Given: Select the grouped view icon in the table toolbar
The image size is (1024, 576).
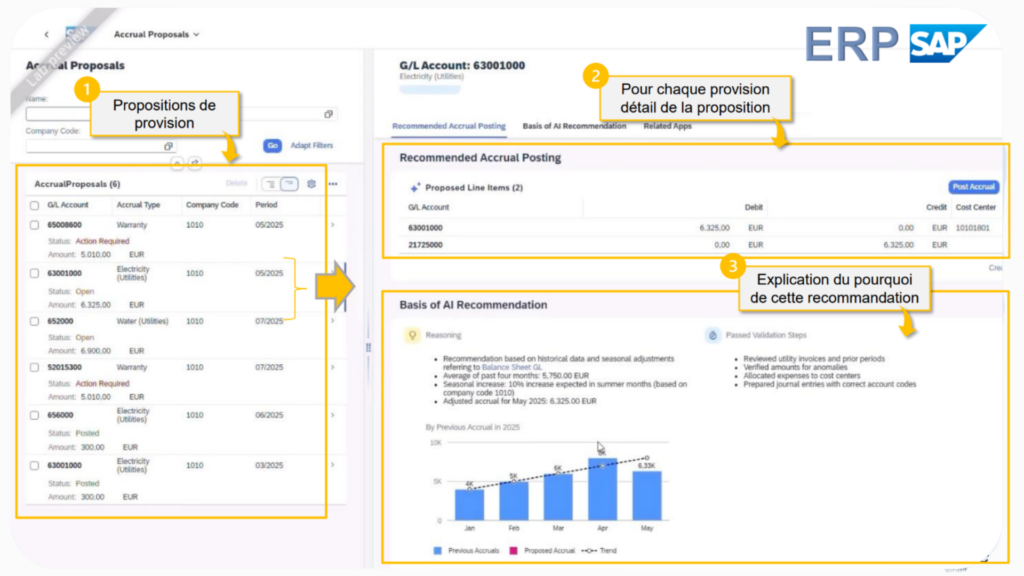Looking at the screenshot, I should tap(271, 184).
